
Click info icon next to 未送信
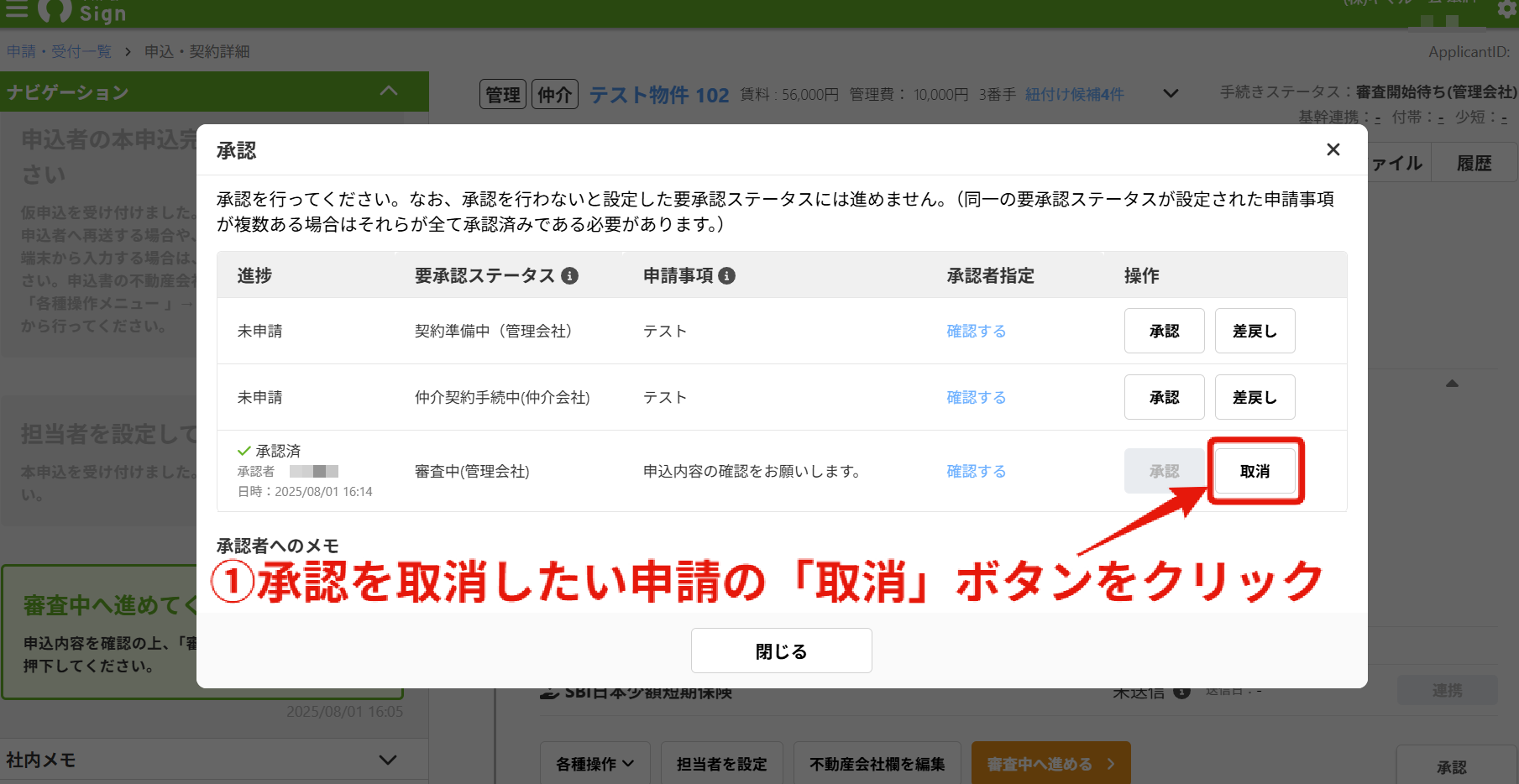1181,693
